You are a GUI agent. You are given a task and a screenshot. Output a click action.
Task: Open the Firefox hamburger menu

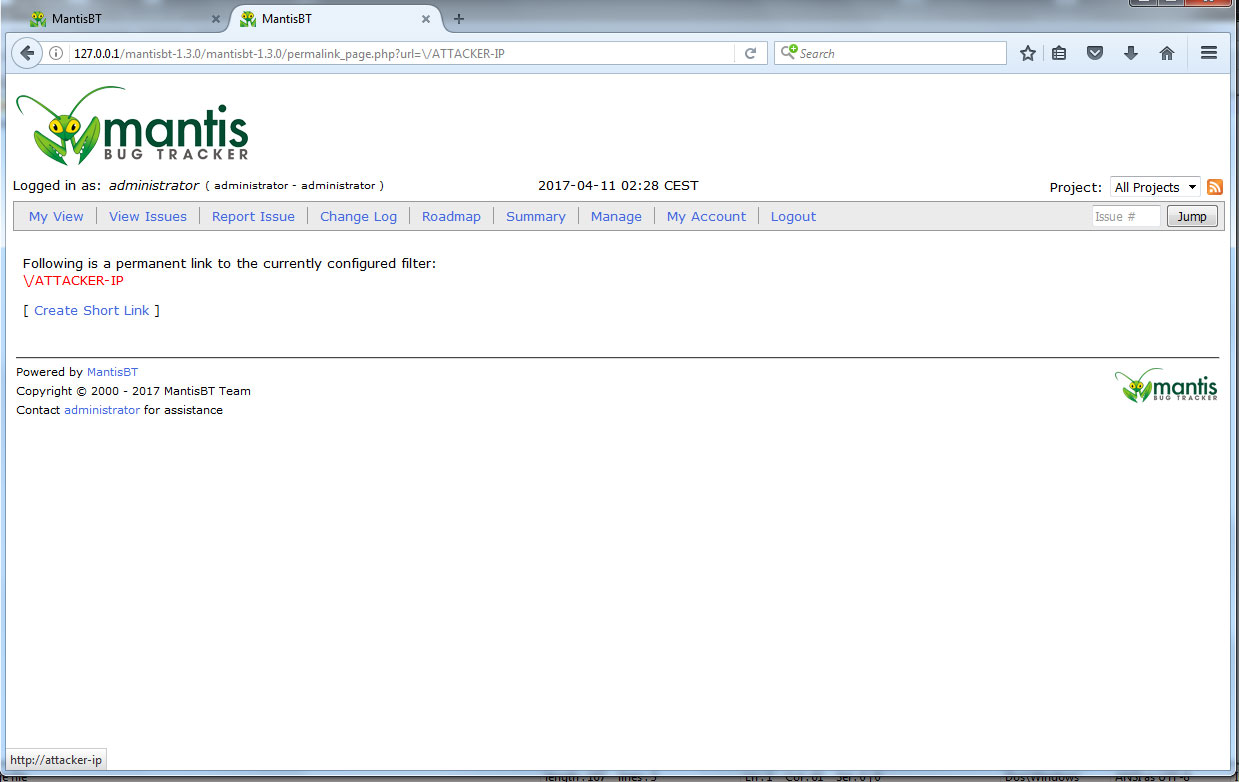1209,54
